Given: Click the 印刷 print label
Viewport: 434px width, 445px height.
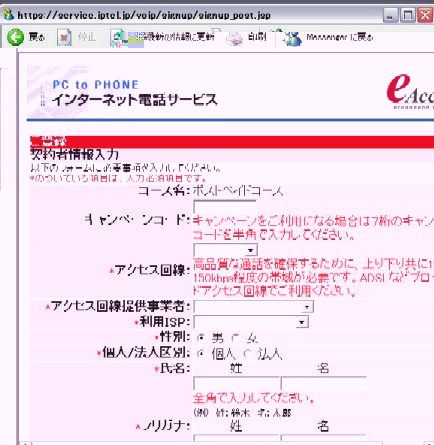Looking at the screenshot, I should 257,37.
